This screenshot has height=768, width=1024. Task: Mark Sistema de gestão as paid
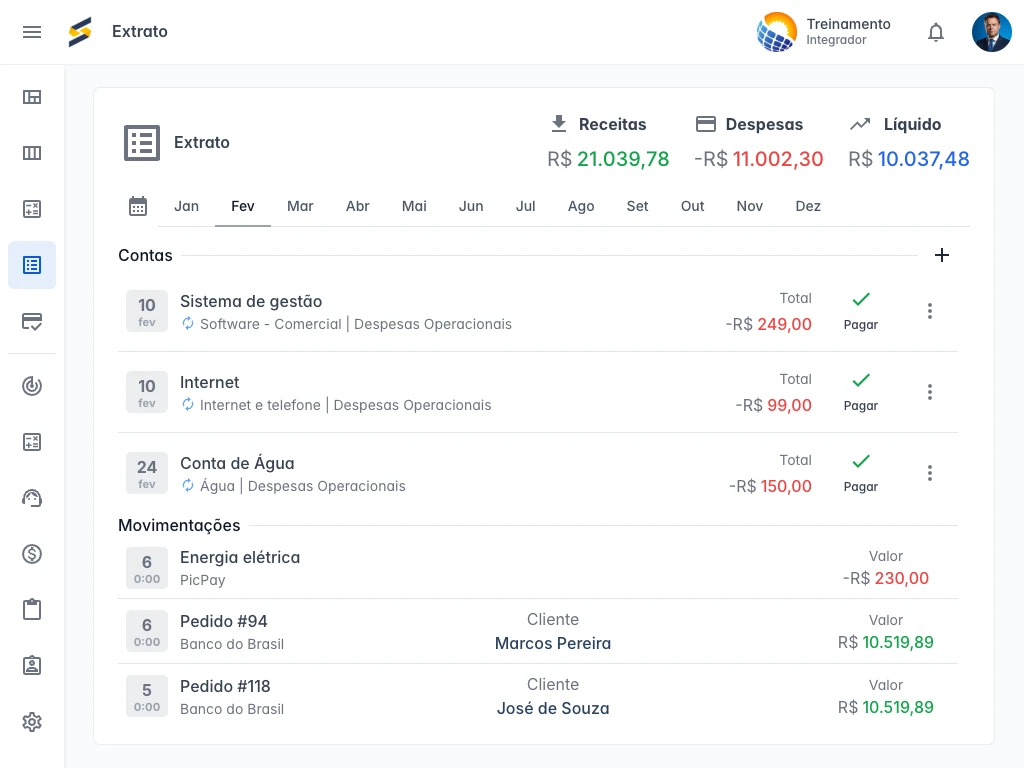click(860, 310)
